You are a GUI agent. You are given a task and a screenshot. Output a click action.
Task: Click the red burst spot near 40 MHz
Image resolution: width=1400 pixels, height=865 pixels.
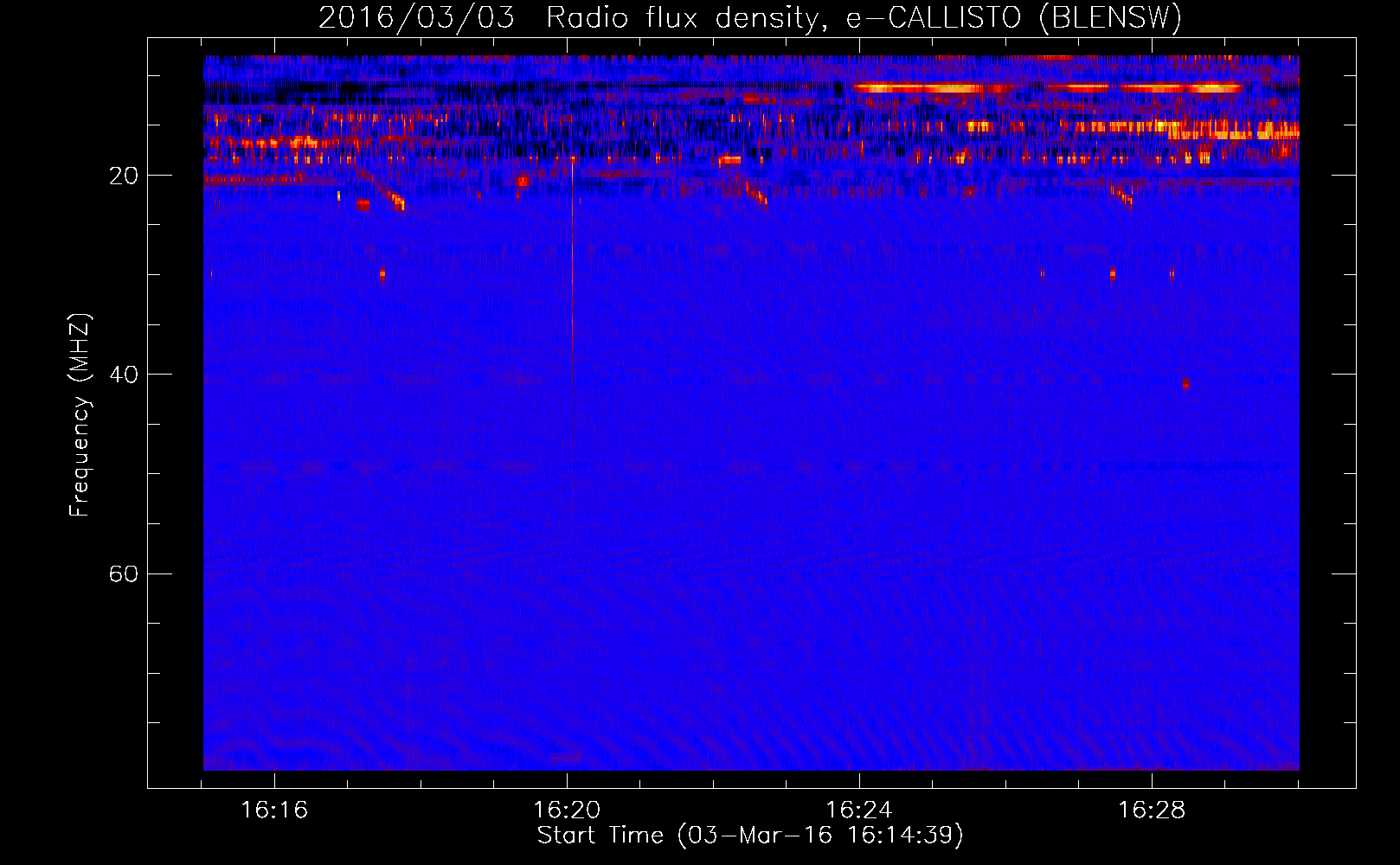[x=1185, y=382]
